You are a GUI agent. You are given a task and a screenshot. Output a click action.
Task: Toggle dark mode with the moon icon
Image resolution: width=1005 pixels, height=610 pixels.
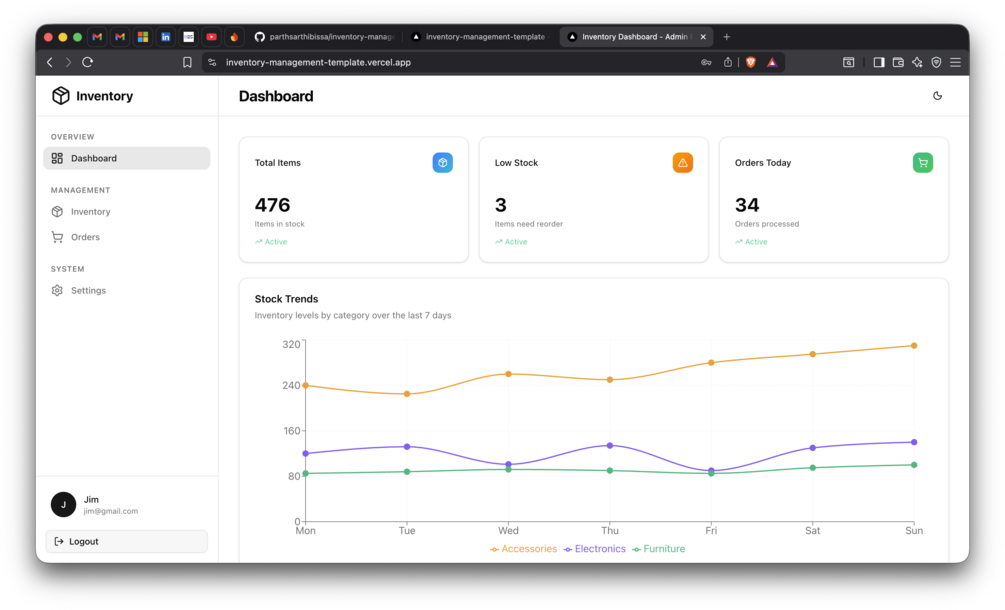click(x=937, y=96)
